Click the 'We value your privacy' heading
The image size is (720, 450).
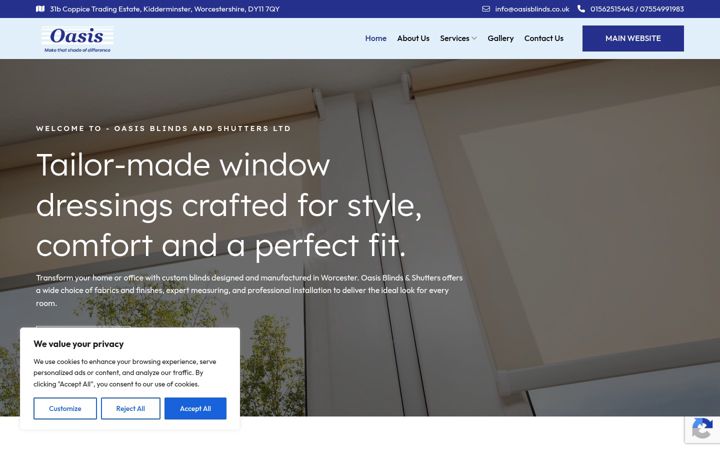(79, 344)
